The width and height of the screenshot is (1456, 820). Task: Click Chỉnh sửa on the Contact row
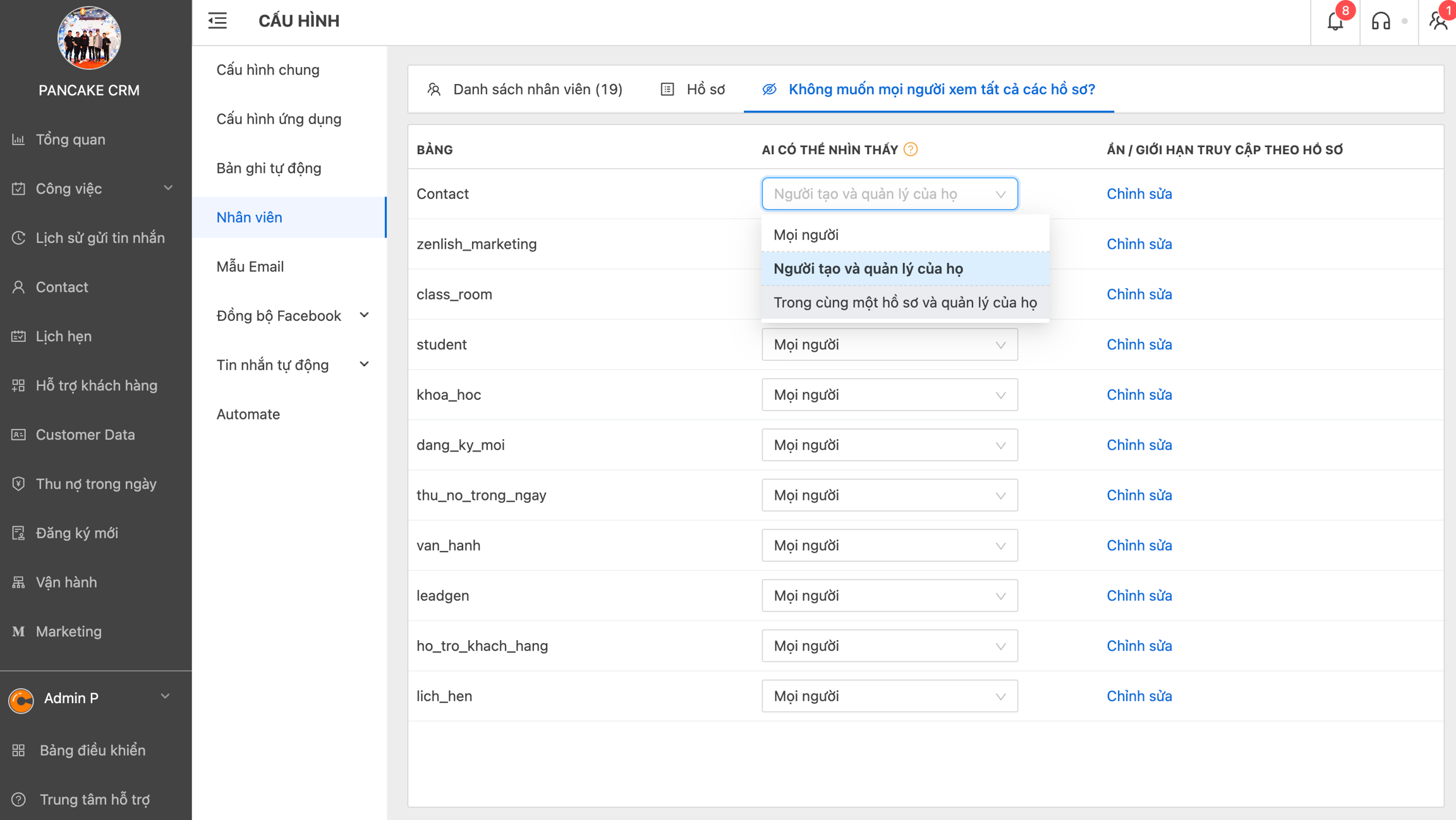click(1139, 194)
